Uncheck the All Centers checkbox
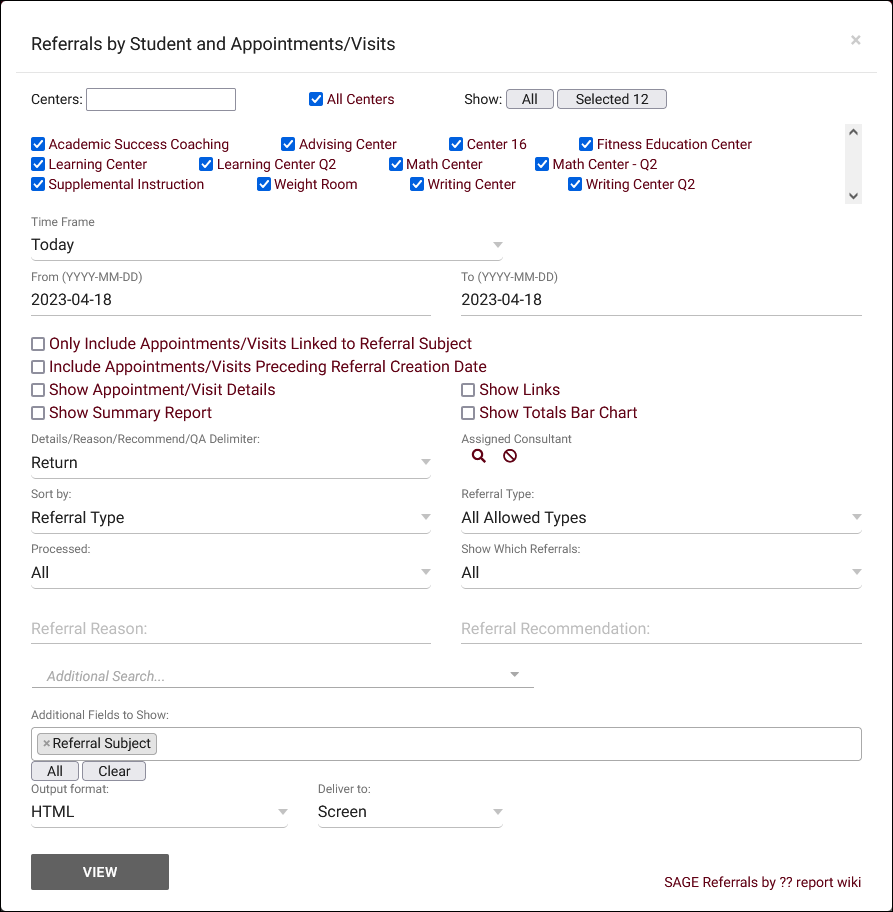 [316, 99]
